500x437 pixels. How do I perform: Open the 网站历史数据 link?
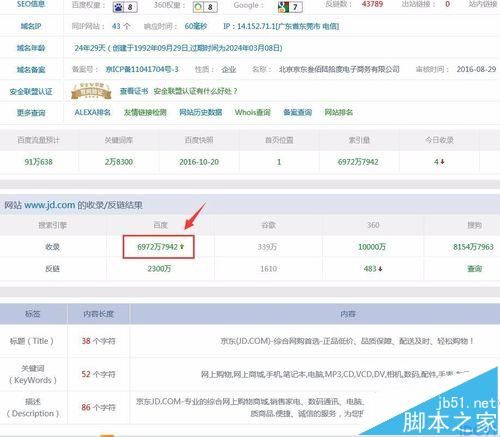pos(200,112)
